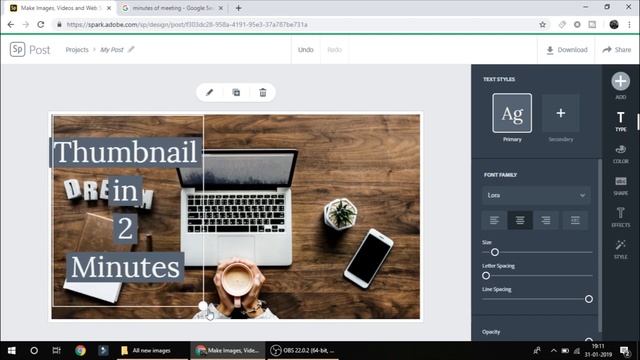The image size is (640, 360).
Task: Adjust the Line Spacing slider handle
Action: pos(589,299)
